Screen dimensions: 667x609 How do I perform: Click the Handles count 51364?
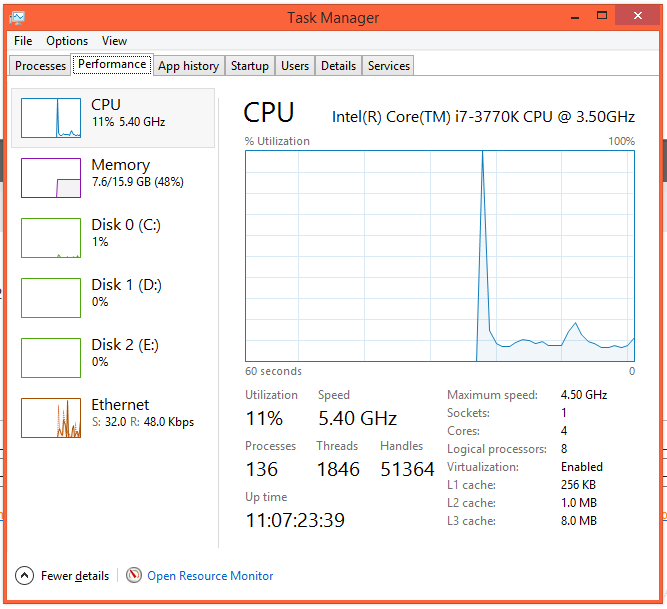tap(407, 470)
